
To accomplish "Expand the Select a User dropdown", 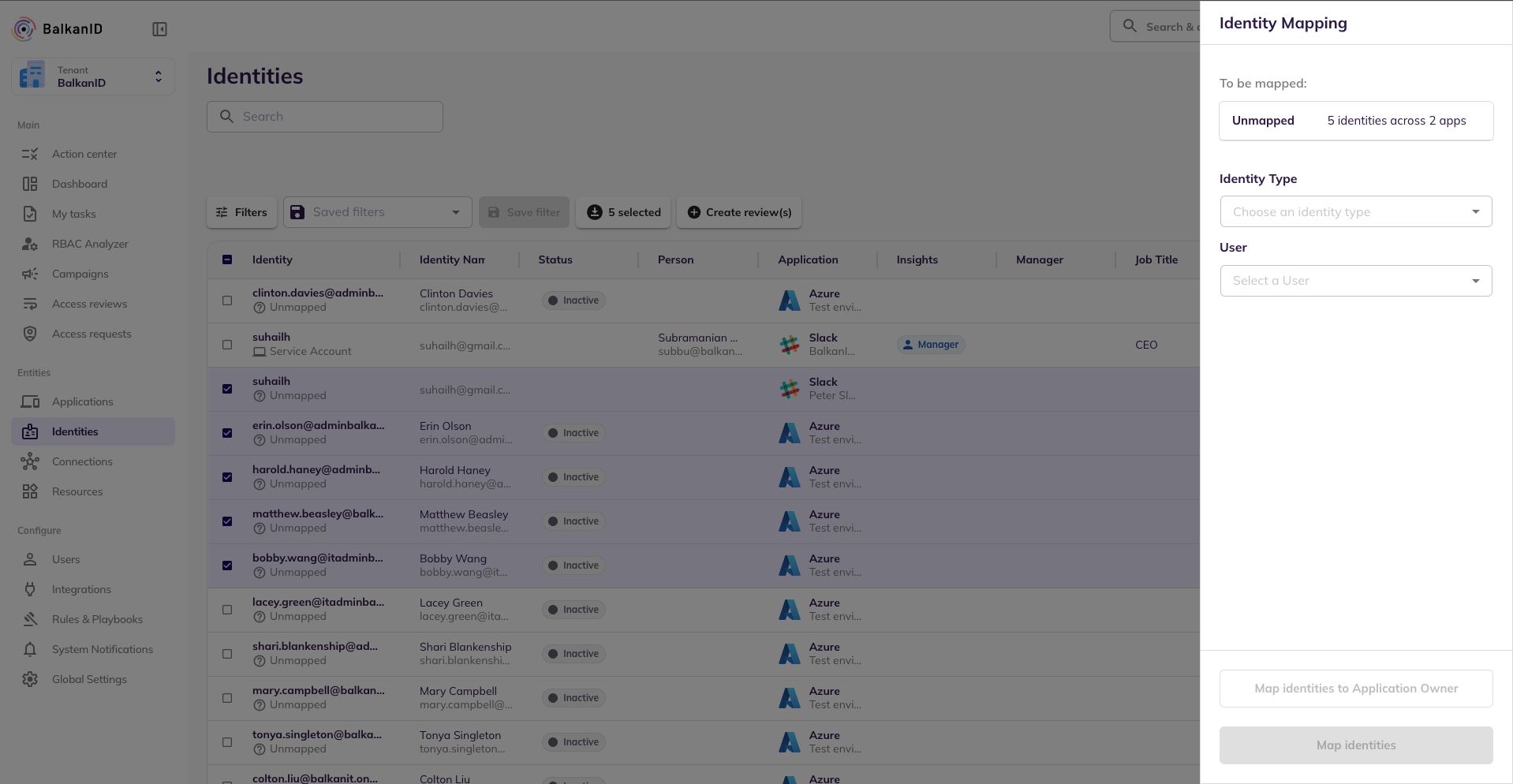I will [x=1355, y=281].
